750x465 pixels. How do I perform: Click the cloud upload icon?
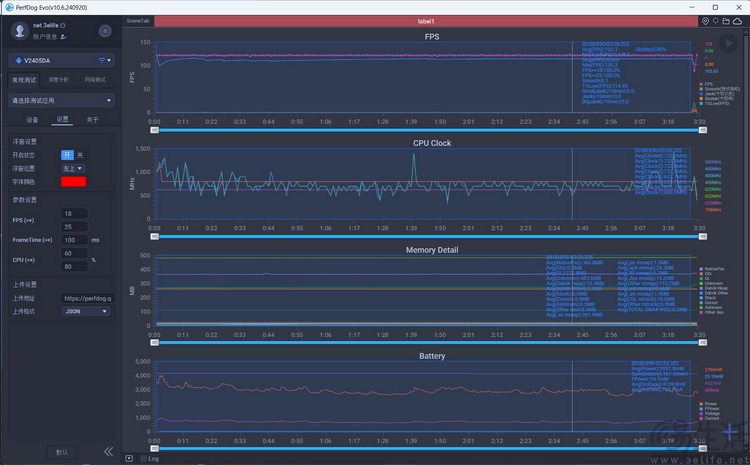point(737,21)
